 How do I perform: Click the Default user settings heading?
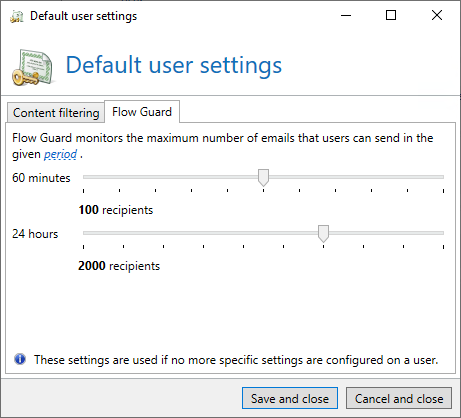174,65
